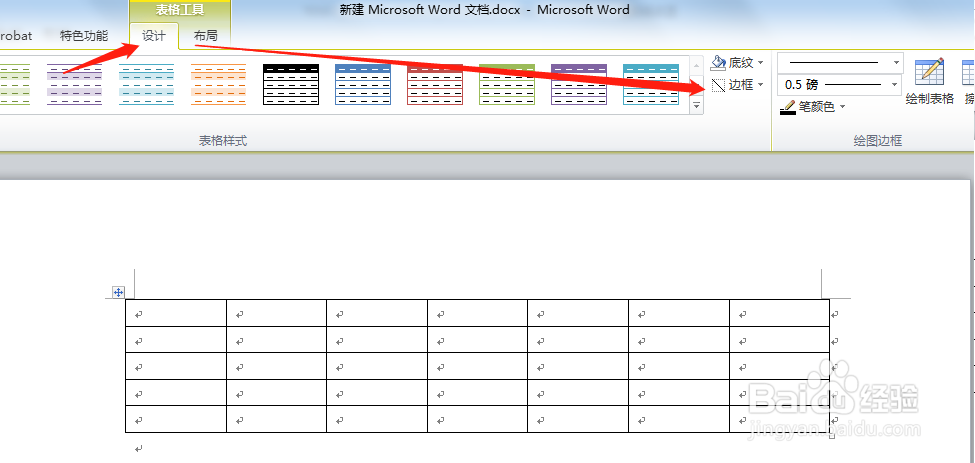Apply the light blue banded table style

pyautogui.click(x=147, y=84)
